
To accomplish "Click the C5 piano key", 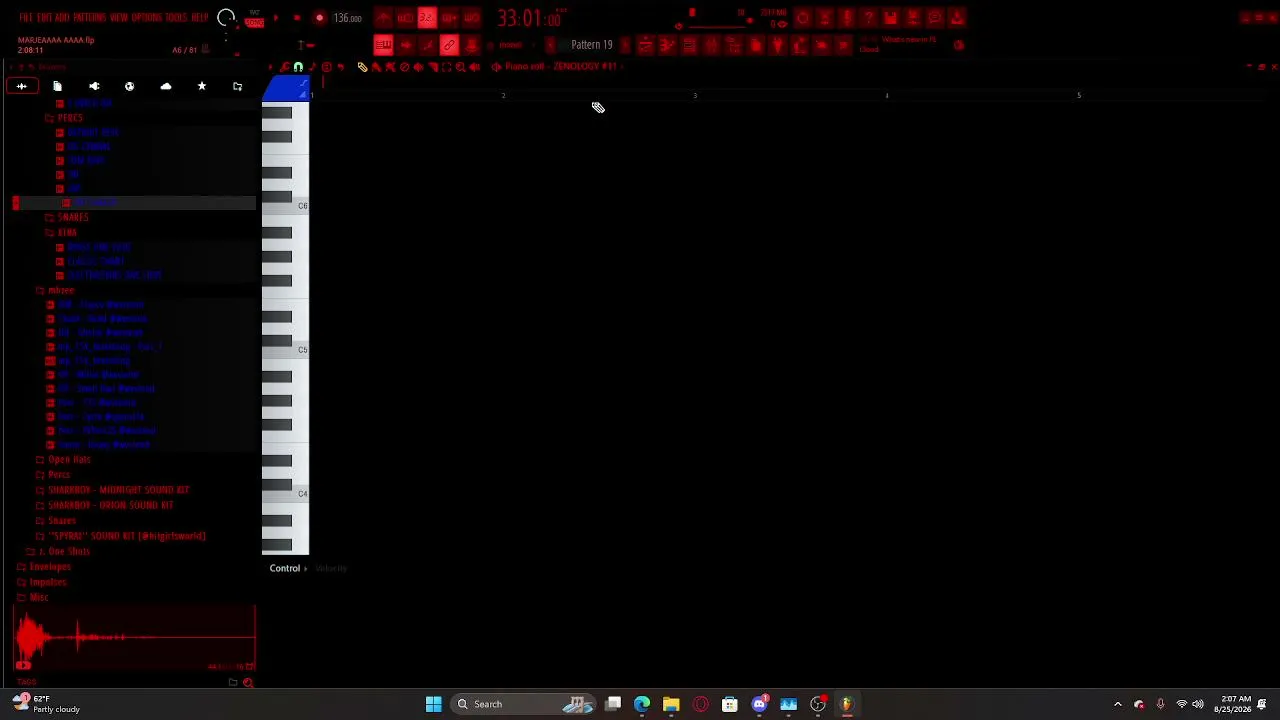I will pyautogui.click(x=286, y=350).
